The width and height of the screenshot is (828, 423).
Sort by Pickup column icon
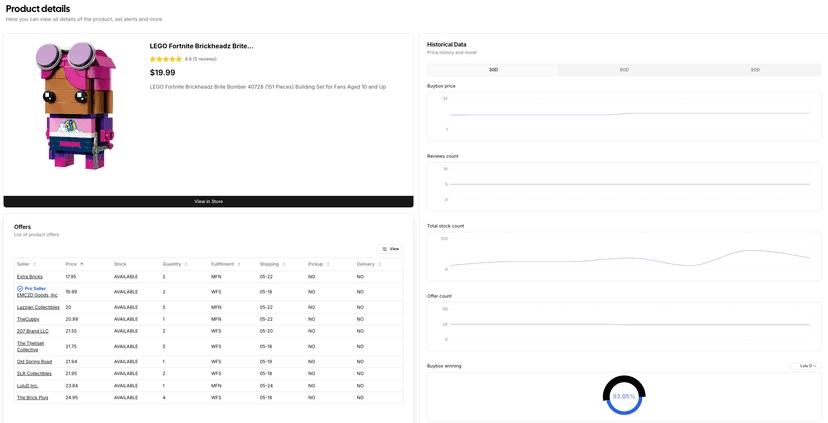328,264
